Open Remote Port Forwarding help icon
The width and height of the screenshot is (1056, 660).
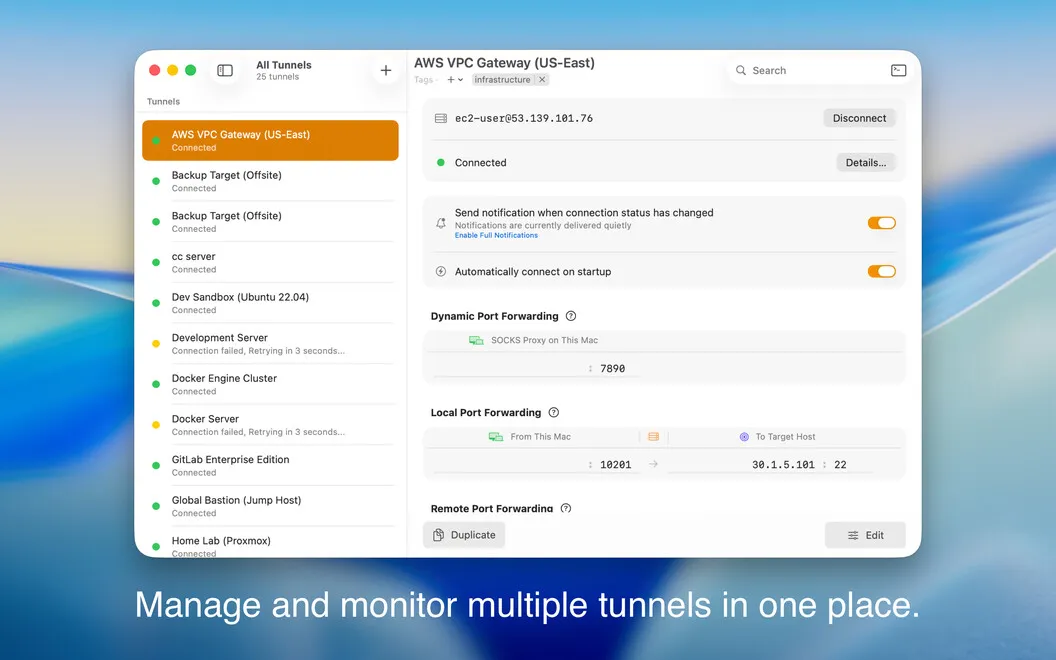(566, 508)
